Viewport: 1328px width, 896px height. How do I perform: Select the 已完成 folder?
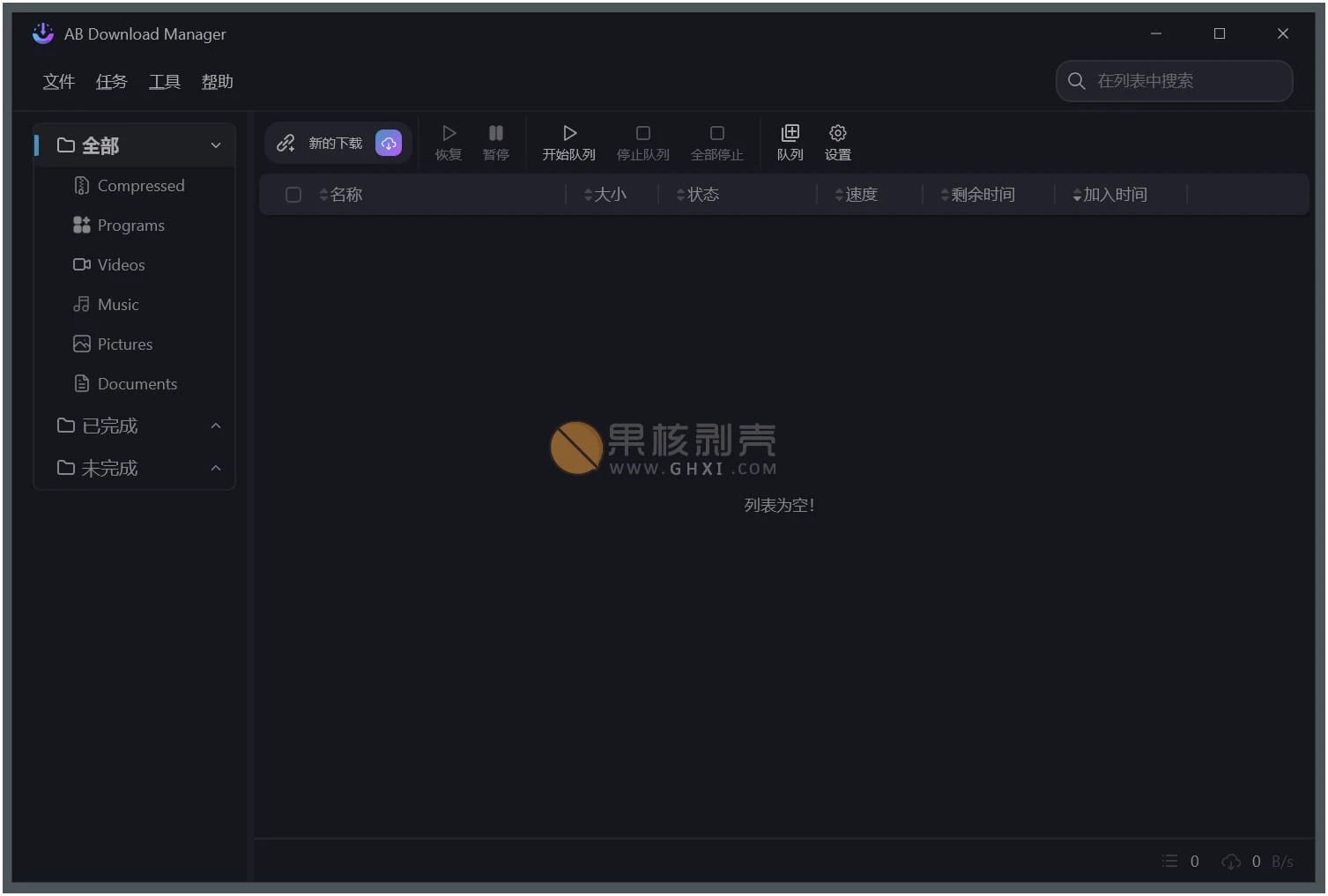pyautogui.click(x=135, y=426)
